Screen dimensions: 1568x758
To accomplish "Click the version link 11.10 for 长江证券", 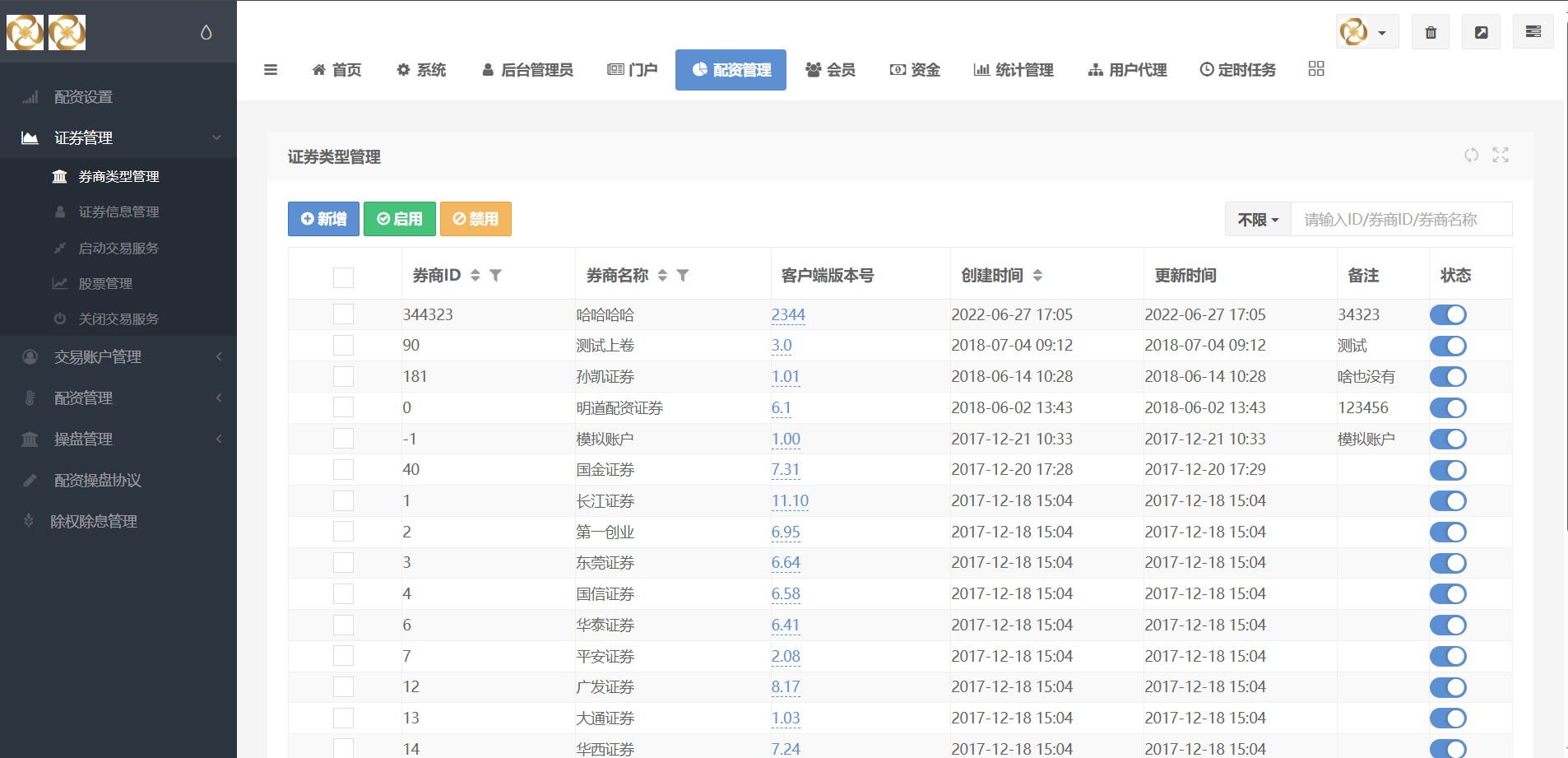I will tap(790, 500).
